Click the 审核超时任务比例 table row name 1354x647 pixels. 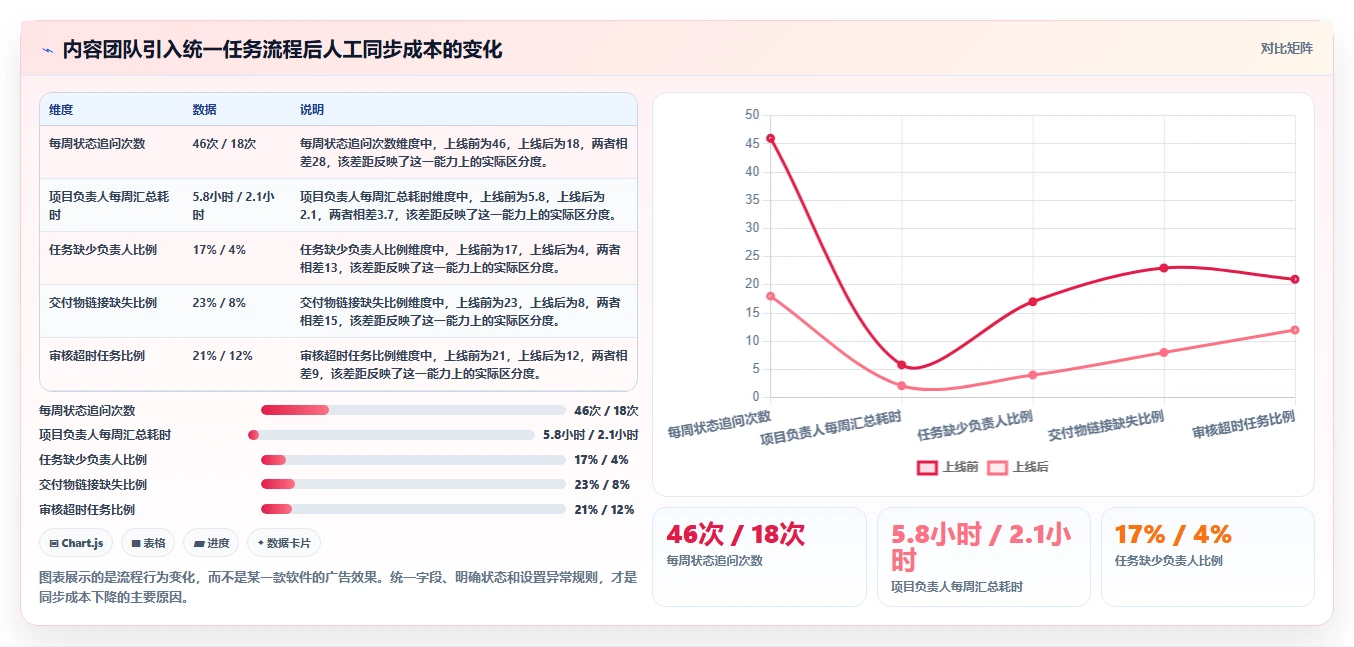click(x=97, y=356)
